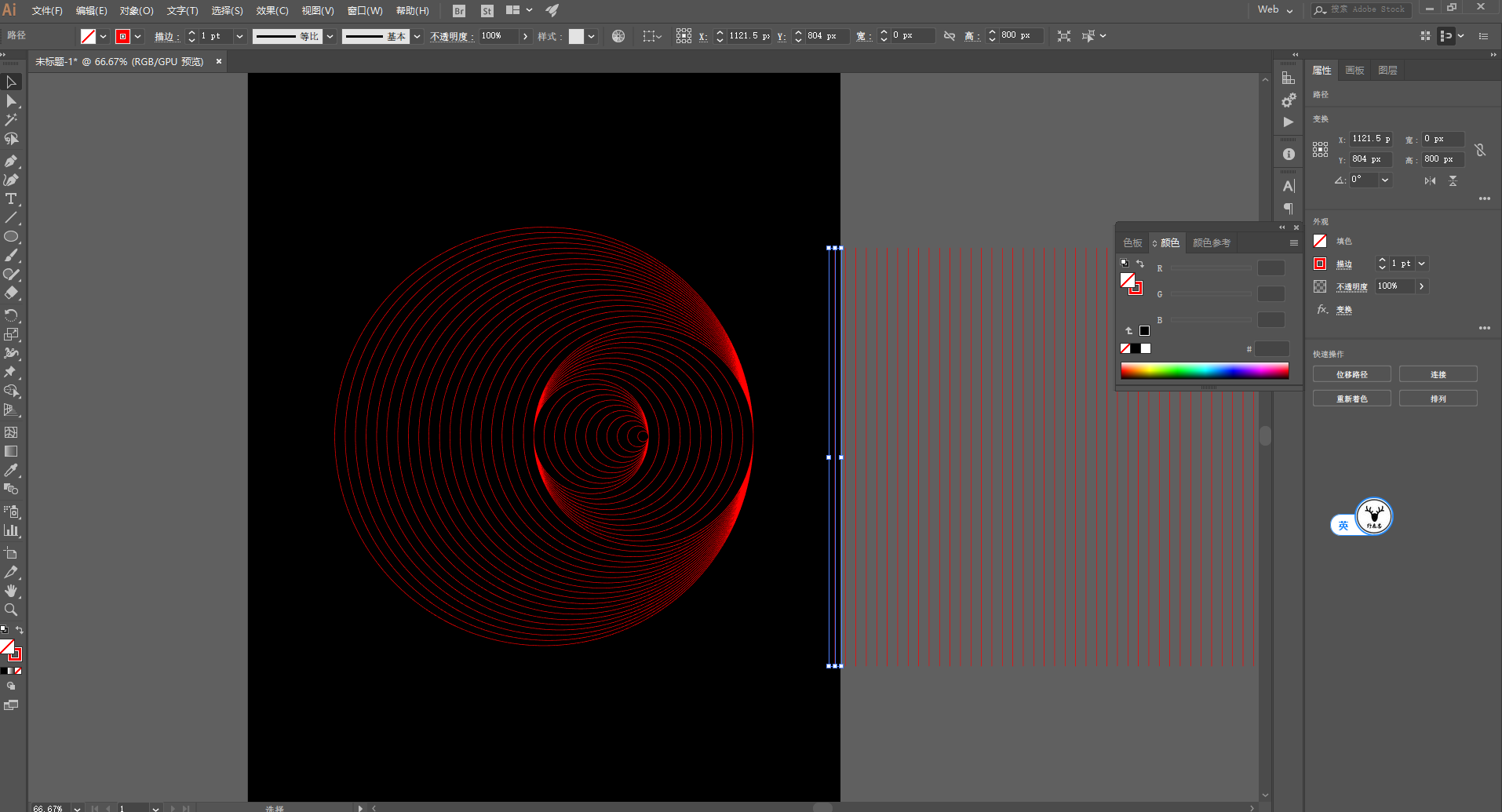1502x812 pixels.
Task: Select the Hand tool
Action: tap(11, 591)
